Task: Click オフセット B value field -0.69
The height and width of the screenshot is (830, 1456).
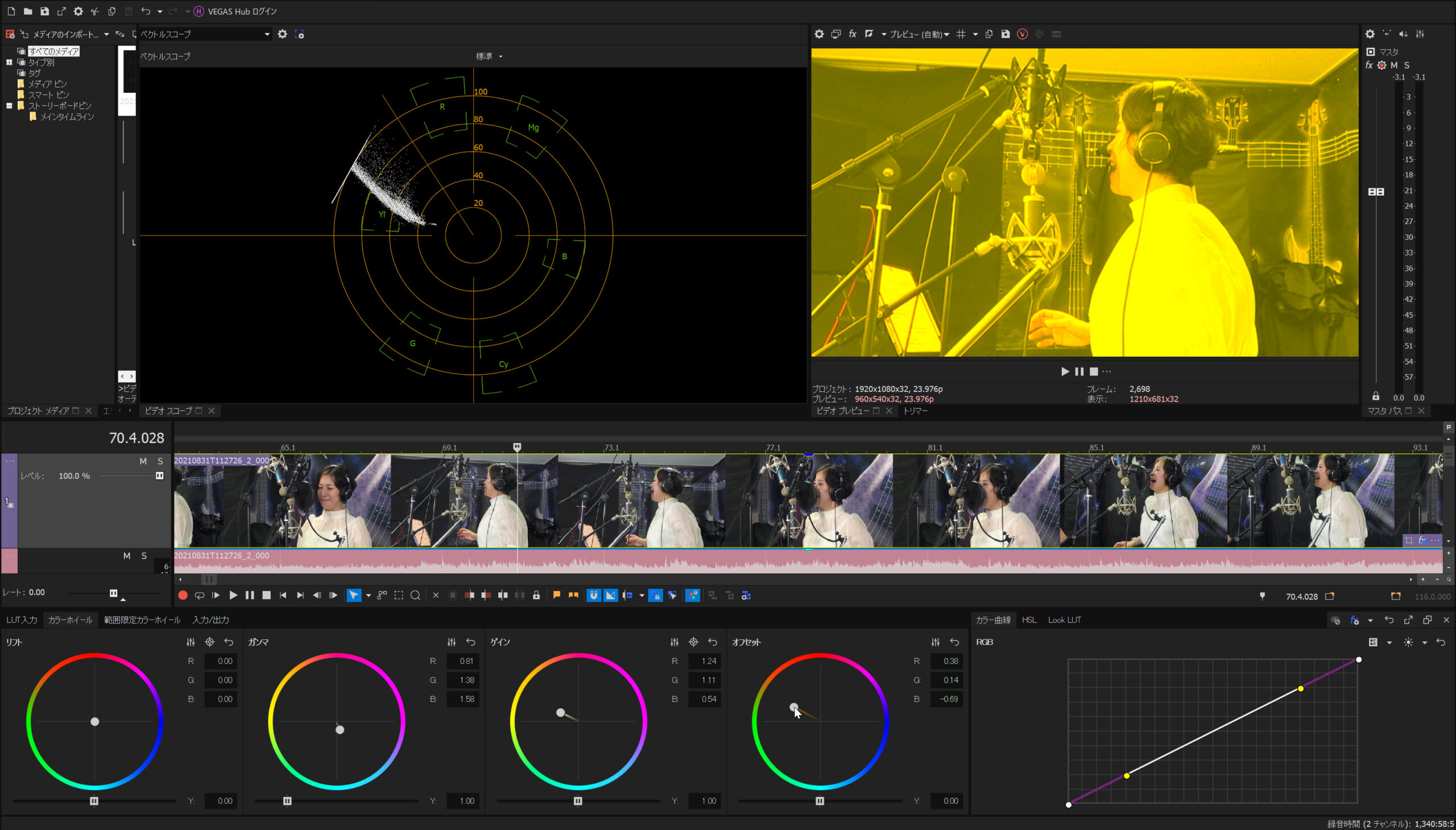Action: click(946, 699)
